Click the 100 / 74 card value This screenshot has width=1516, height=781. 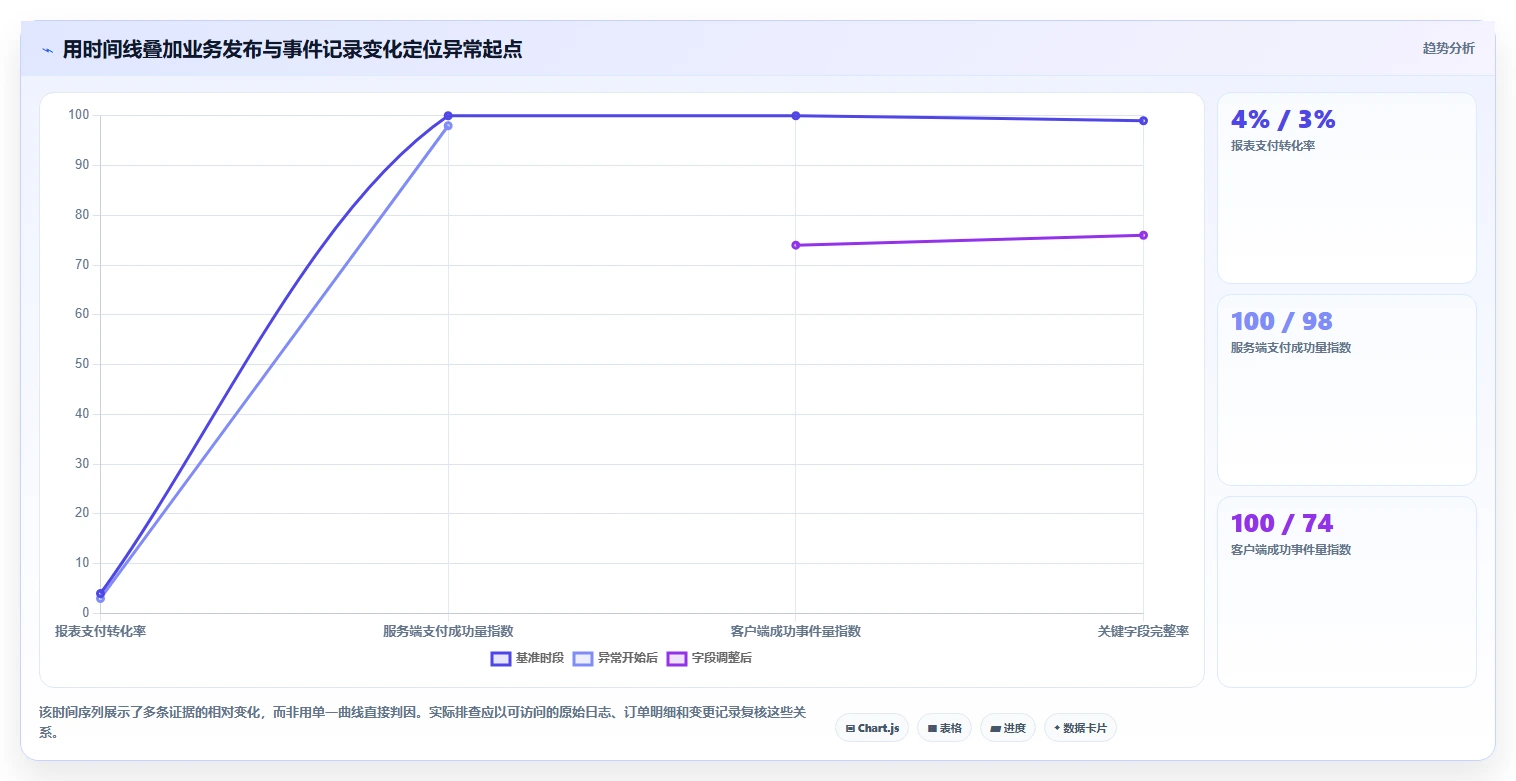1282,523
